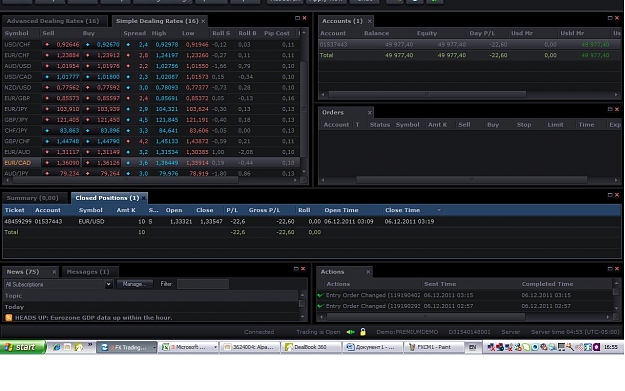Close the News (75) tab

(x=54, y=272)
